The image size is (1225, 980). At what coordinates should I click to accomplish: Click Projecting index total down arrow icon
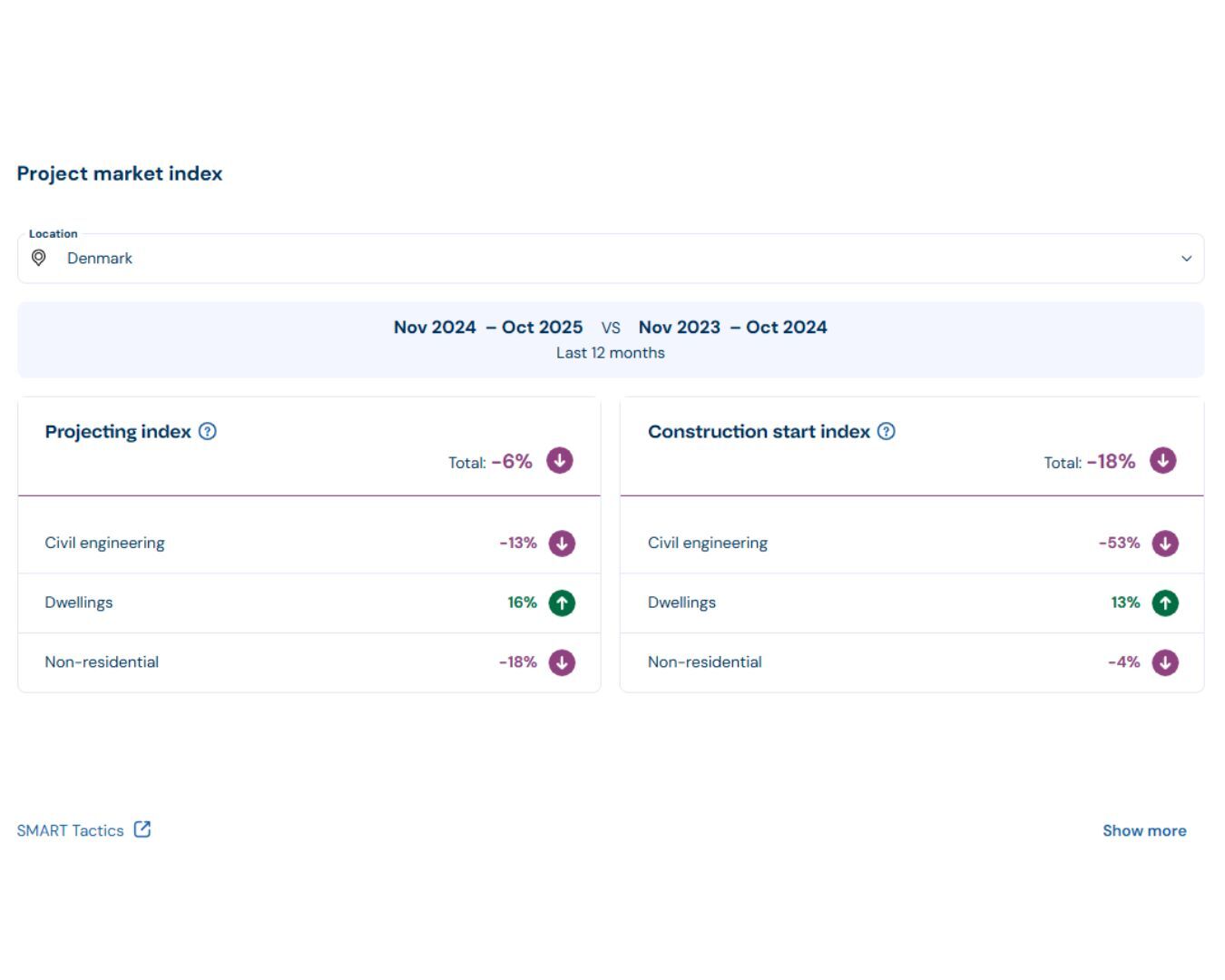pyautogui.click(x=560, y=461)
